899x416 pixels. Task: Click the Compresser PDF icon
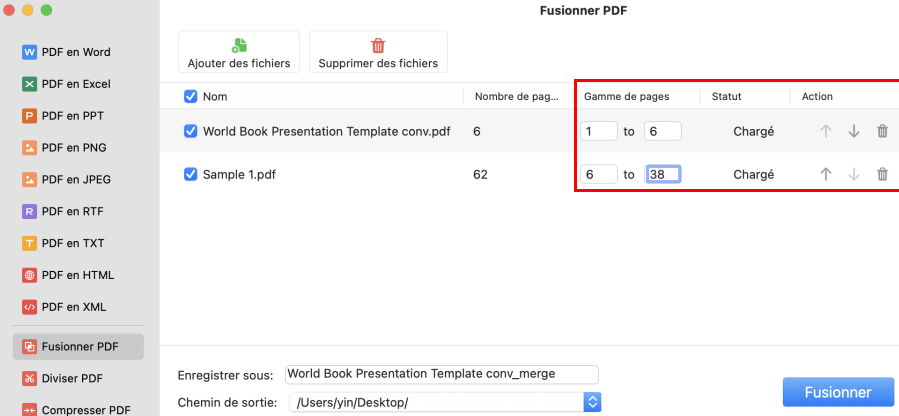click(x=29, y=410)
